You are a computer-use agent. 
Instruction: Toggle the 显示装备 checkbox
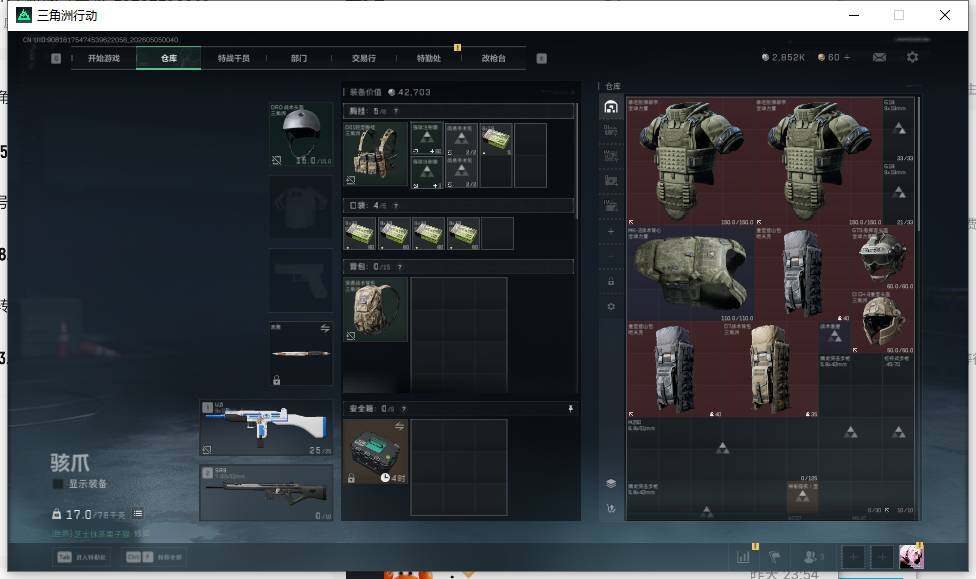57,484
